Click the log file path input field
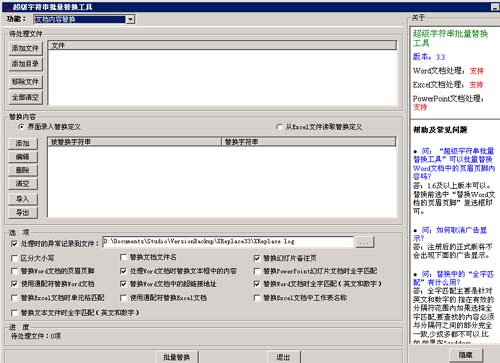This screenshot has width=500, height=363. [228, 242]
